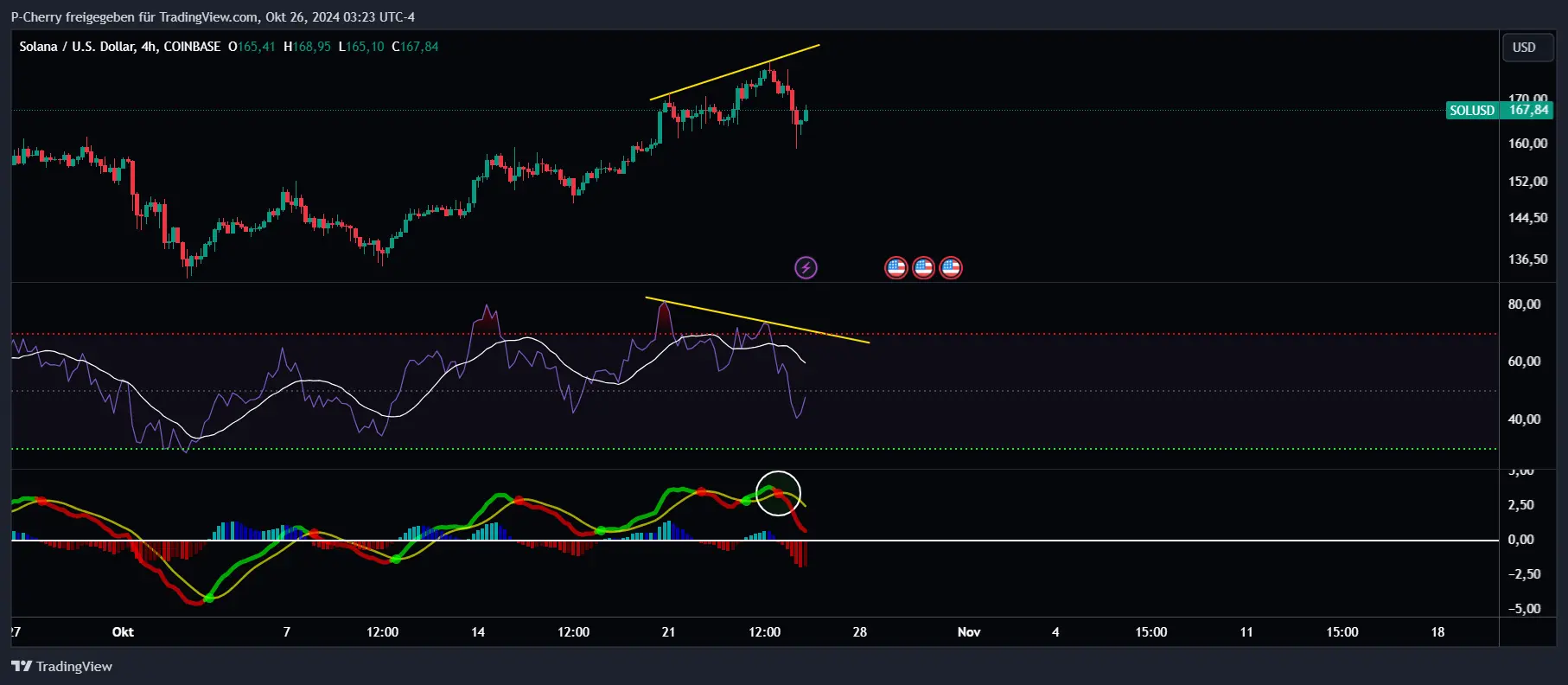Click the 12:00 label between 7 and 14

click(x=382, y=632)
